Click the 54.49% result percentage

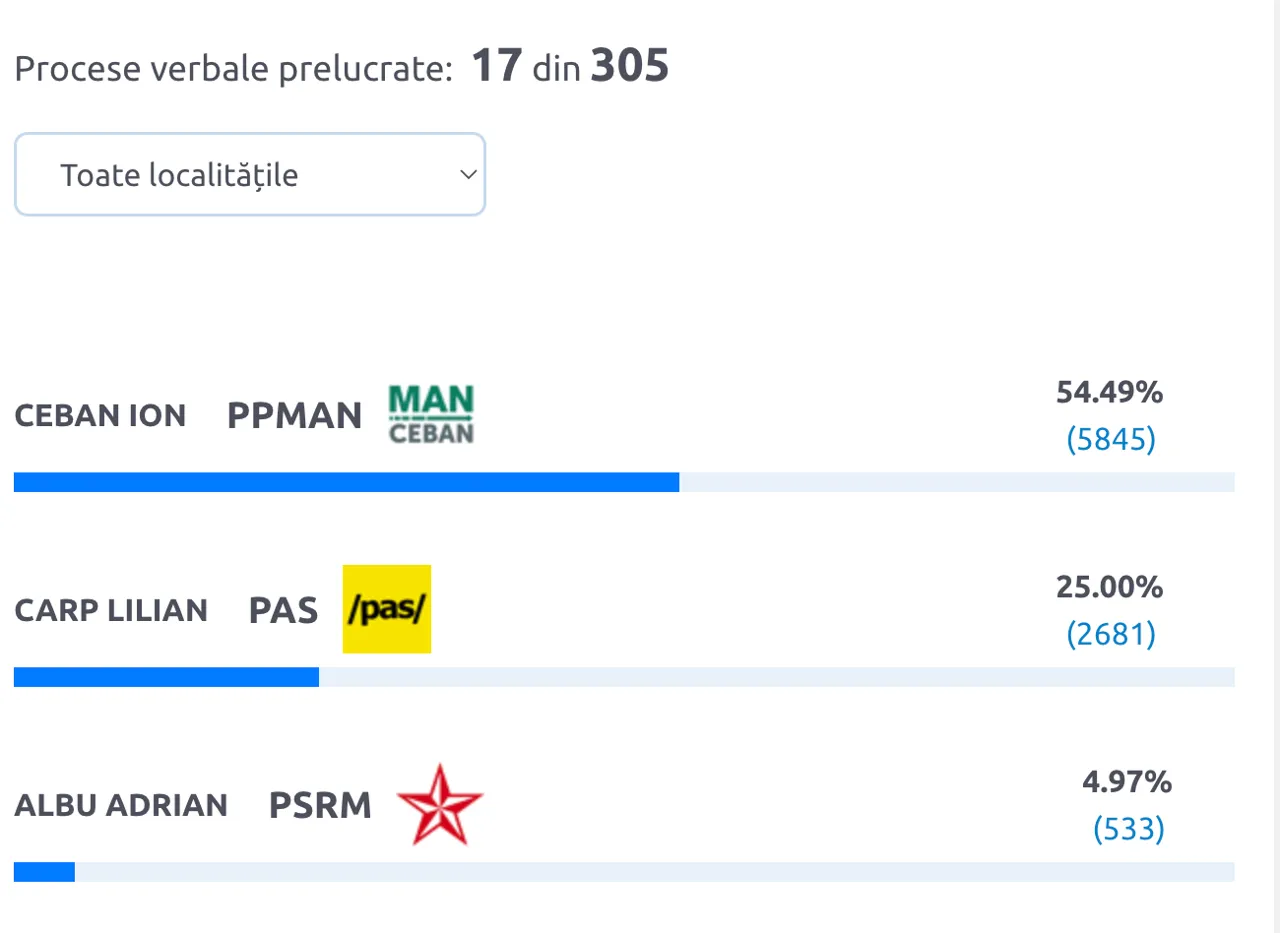pyautogui.click(x=1109, y=393)
